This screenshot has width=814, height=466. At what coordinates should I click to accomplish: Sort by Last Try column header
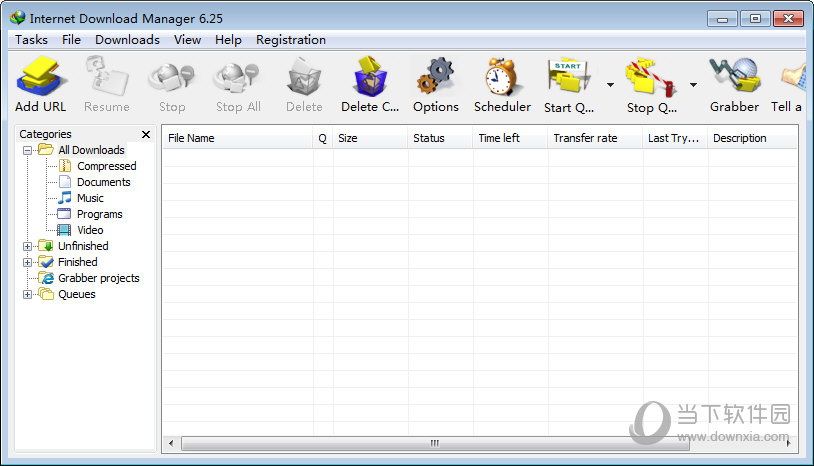tap(676, 138)
